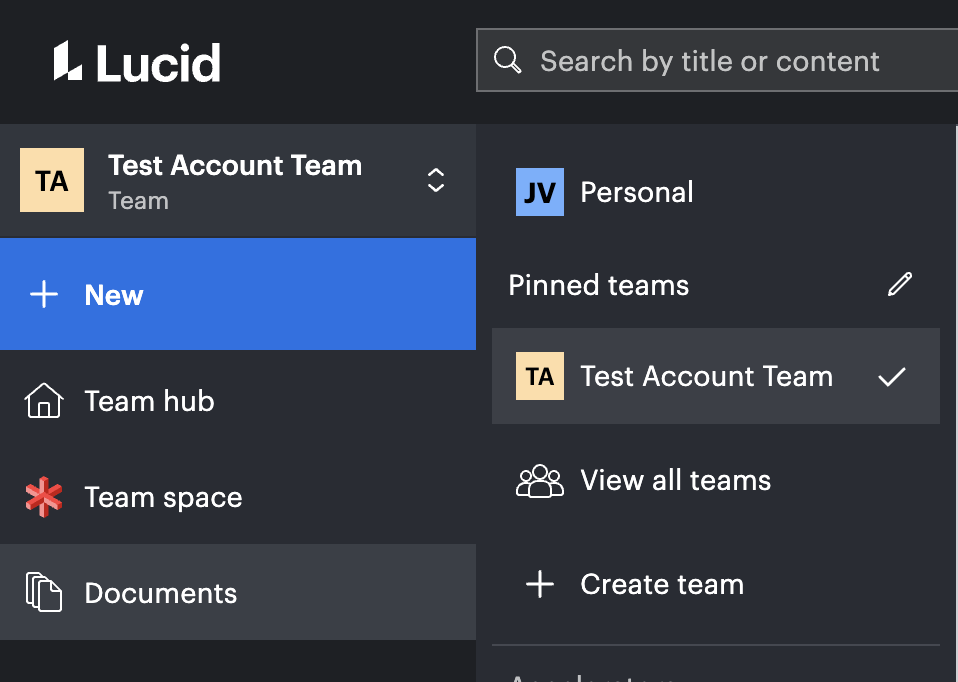Image resolution: width=958 pixels, height=682 pixels.
Task: Click the Create team option
Action: 715,584
